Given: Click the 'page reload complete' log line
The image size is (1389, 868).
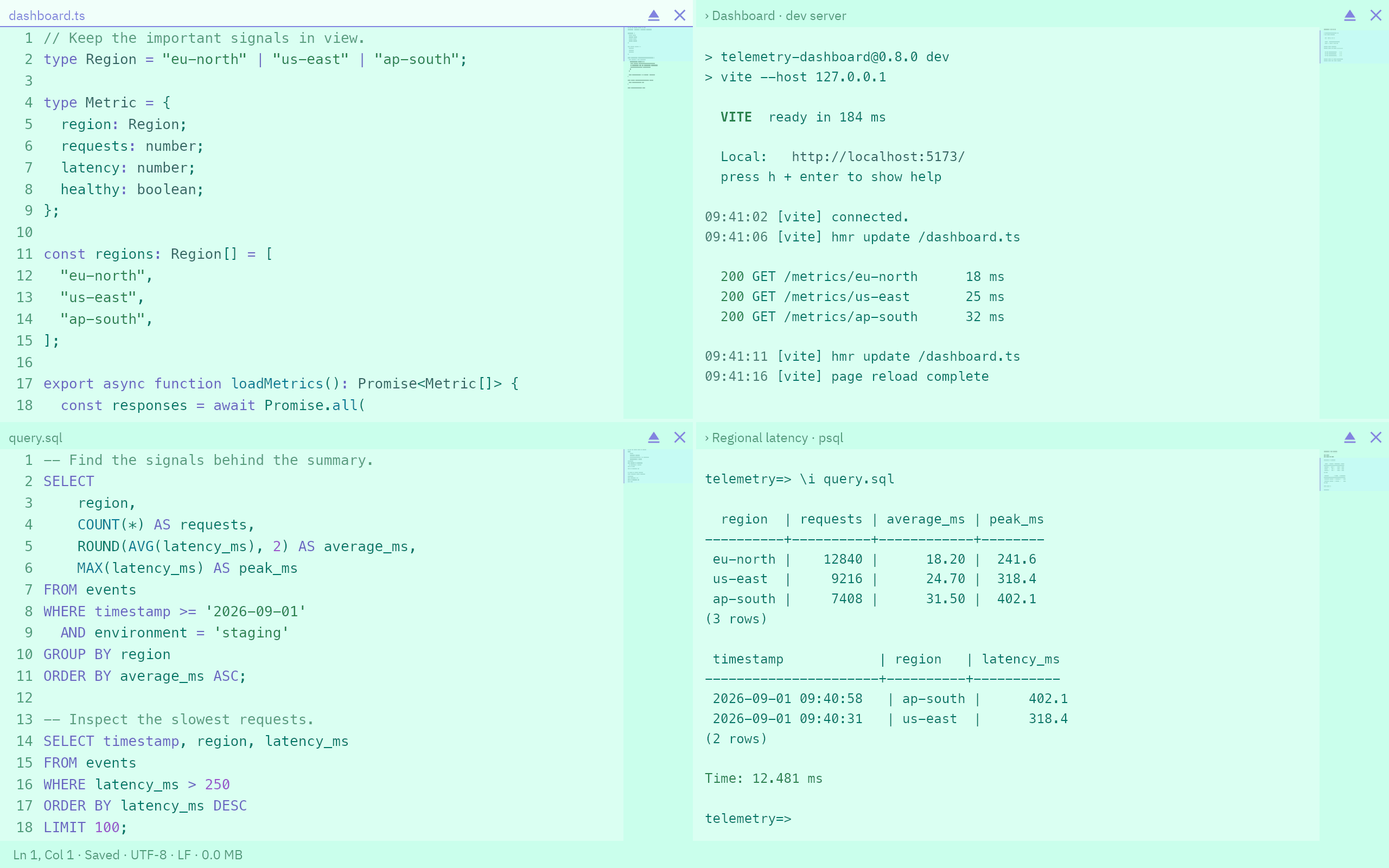Looking at the screenshot, I should click(846, 376).
